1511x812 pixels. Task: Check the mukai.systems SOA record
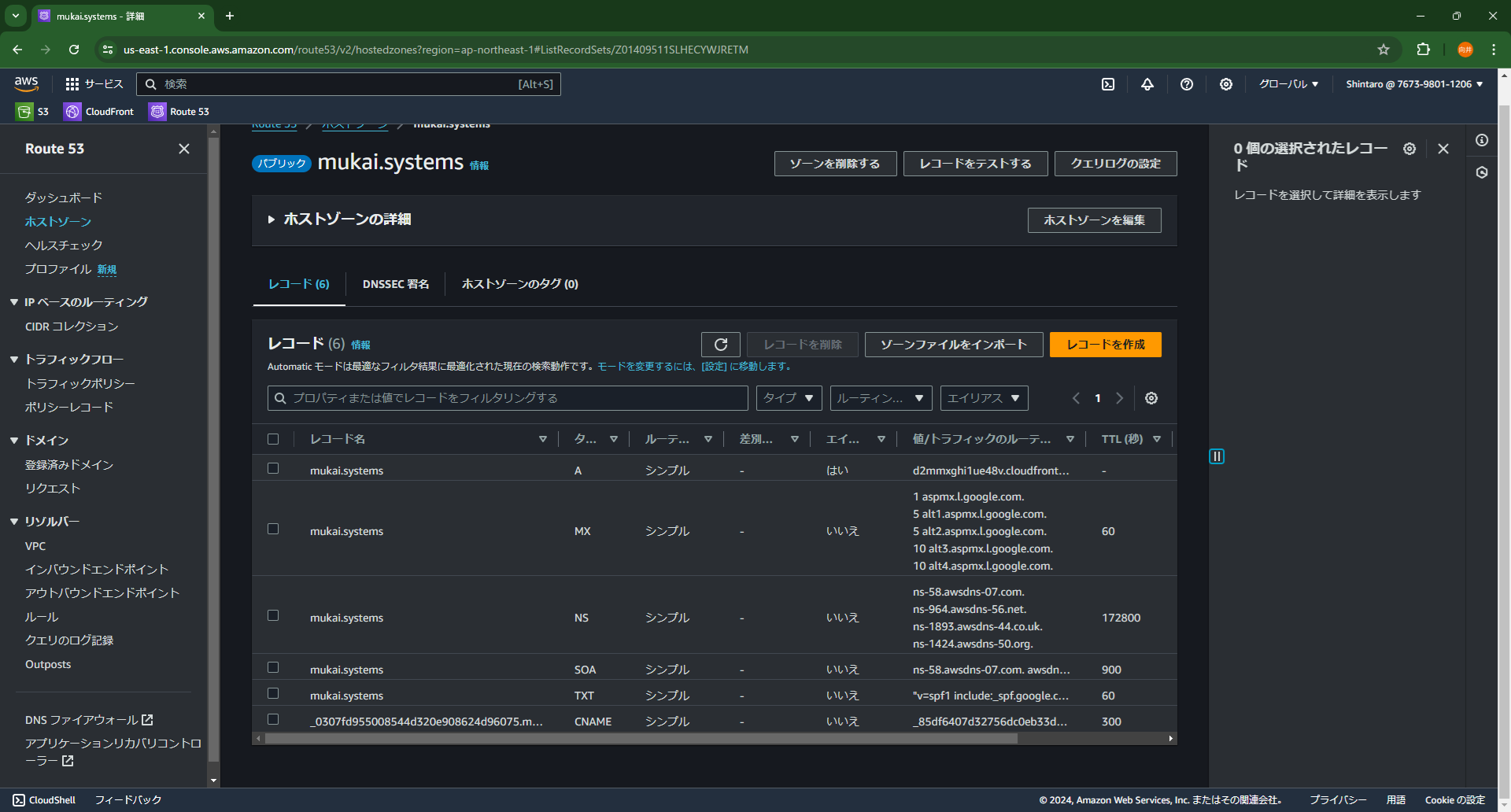(273, 667)
